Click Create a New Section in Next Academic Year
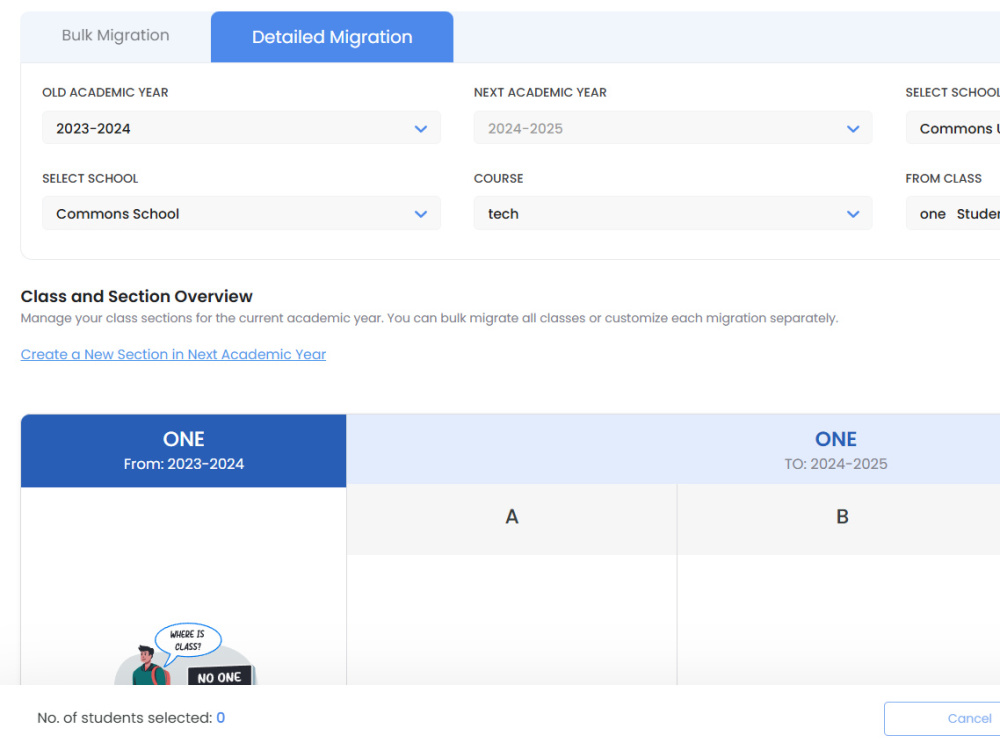1000x750 pixels. [173, 354]
